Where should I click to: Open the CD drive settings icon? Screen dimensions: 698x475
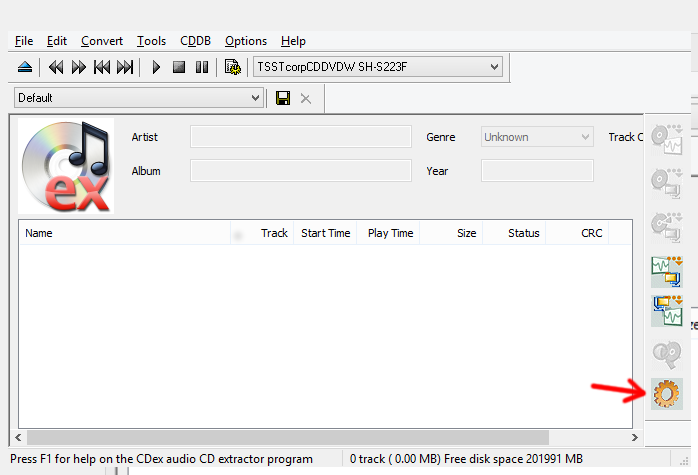pos(233,67)
